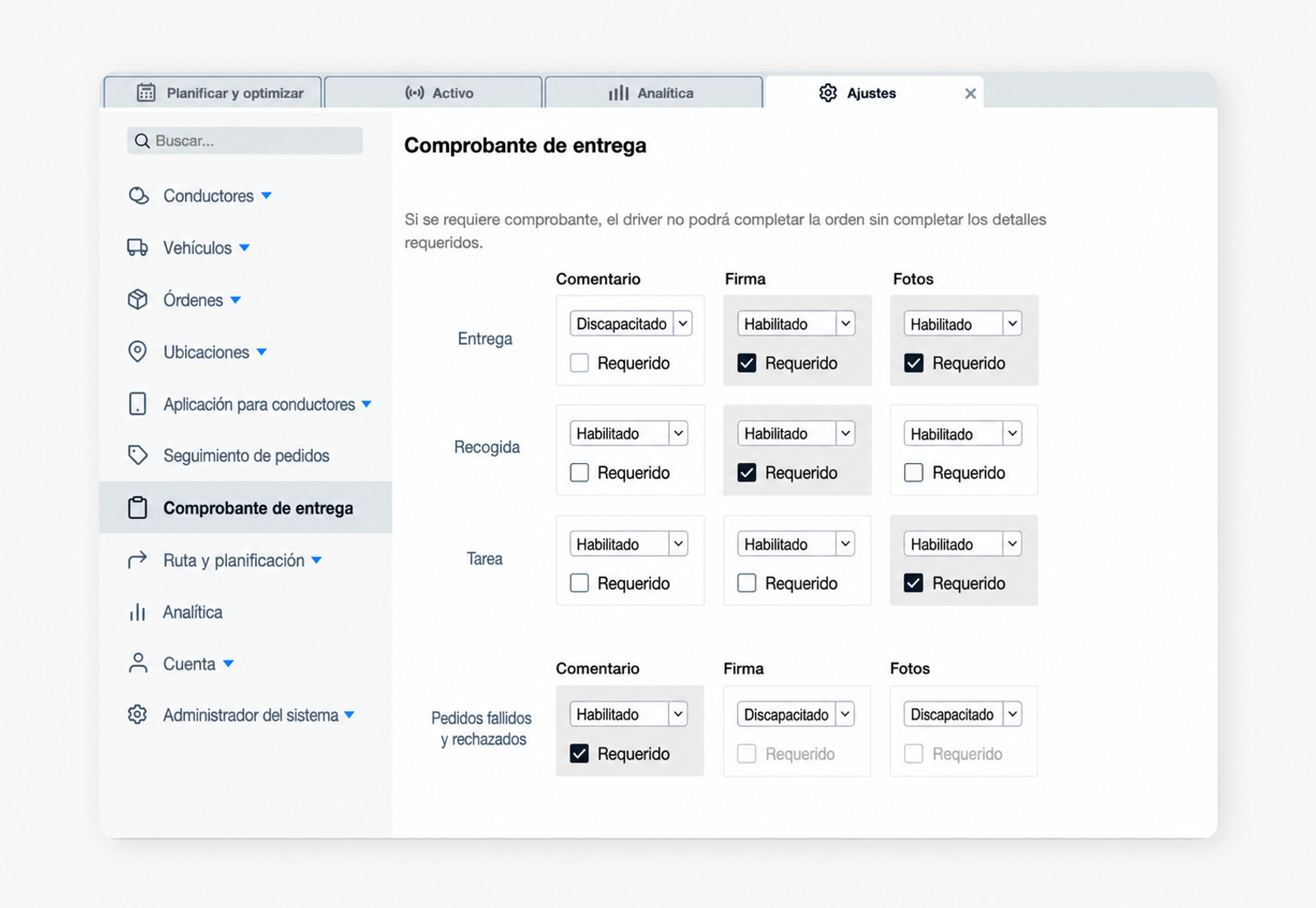Click the broadcast signal icon in Activo tab
This screenshot has height=908, width=1316.
(x=415, y=93)
